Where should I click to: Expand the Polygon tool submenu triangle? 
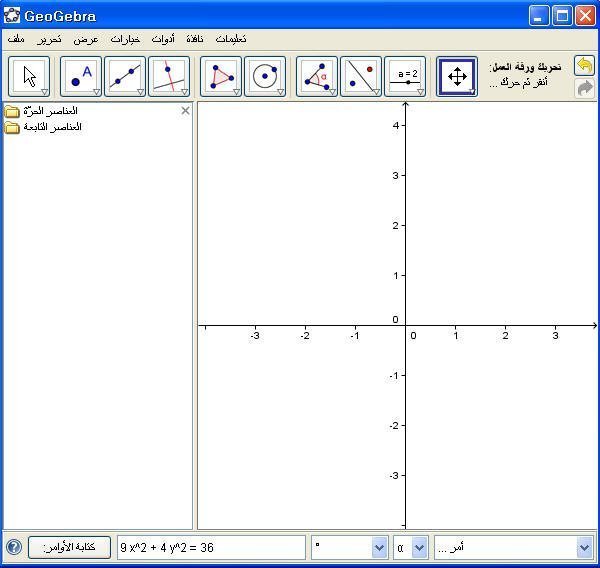pos(236,92)
